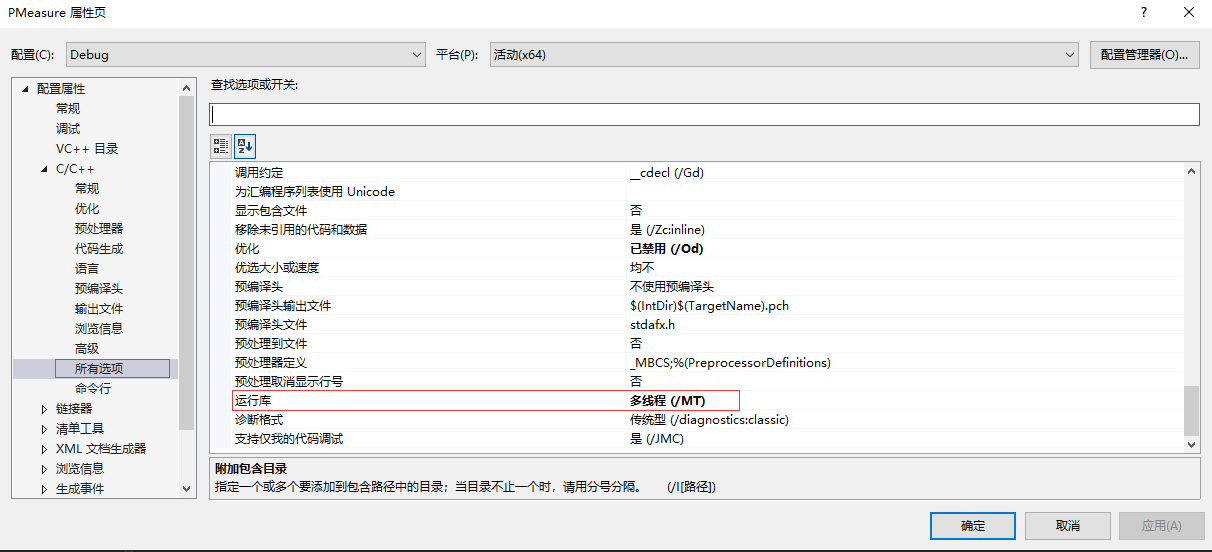Expand the 清单工具 tree node
Screen dimensions: 1212x552
pyautogui.click(x=44, y=429)
